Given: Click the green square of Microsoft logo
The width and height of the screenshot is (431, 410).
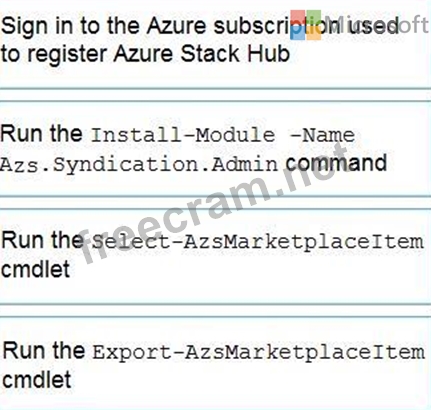Looking at the screenshot, I should [x=314, y=17].
